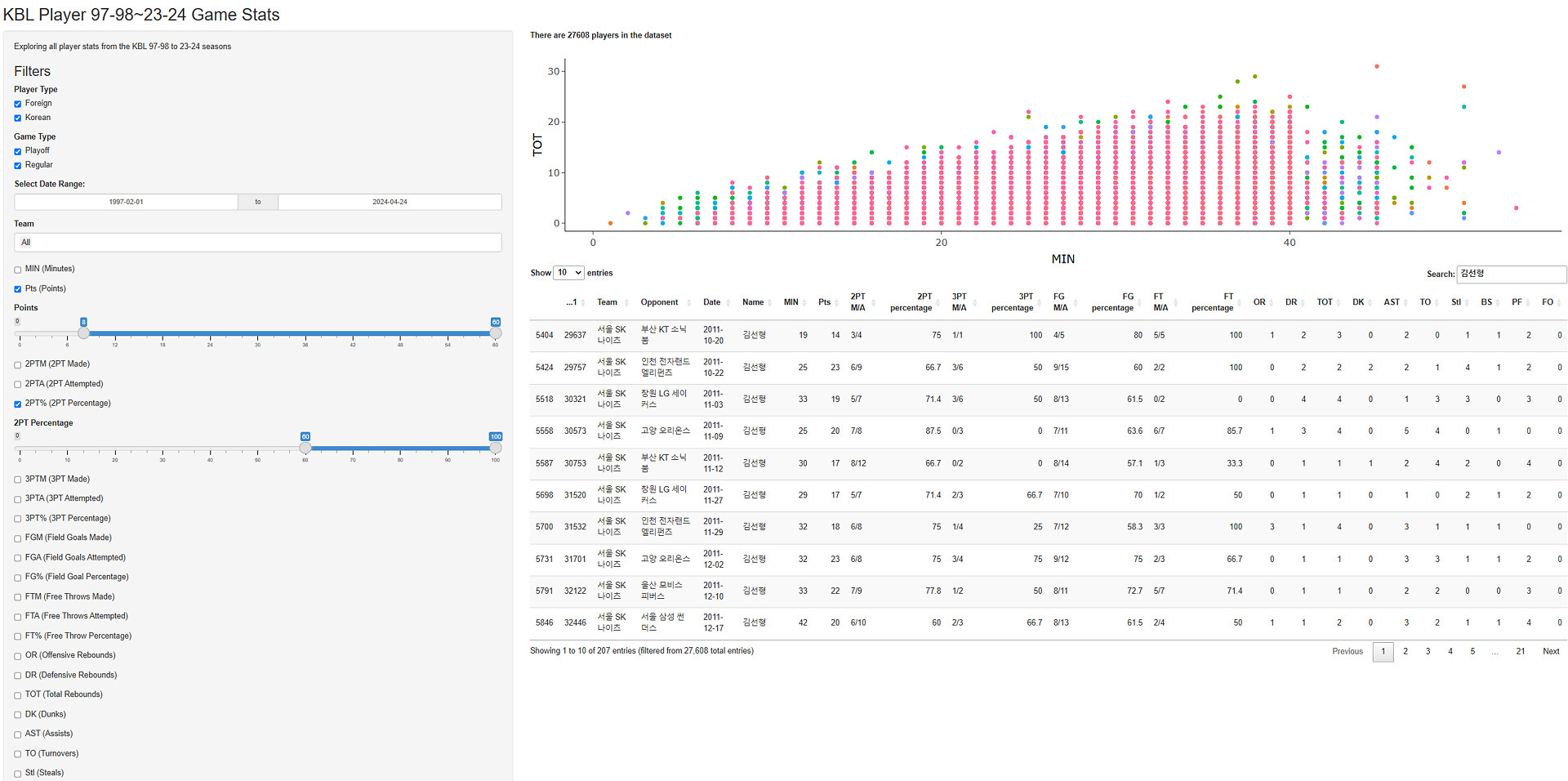Uncheck the Foreign player type checkbox

18,104
